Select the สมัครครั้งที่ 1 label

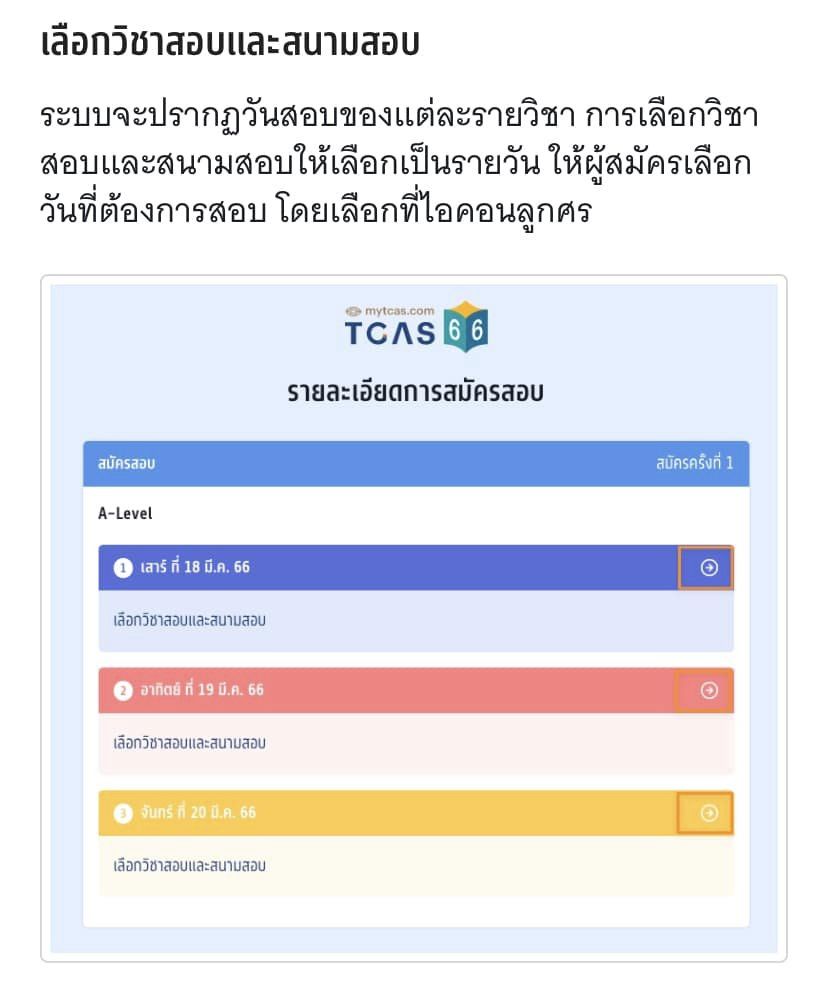(x=695, y=463)
